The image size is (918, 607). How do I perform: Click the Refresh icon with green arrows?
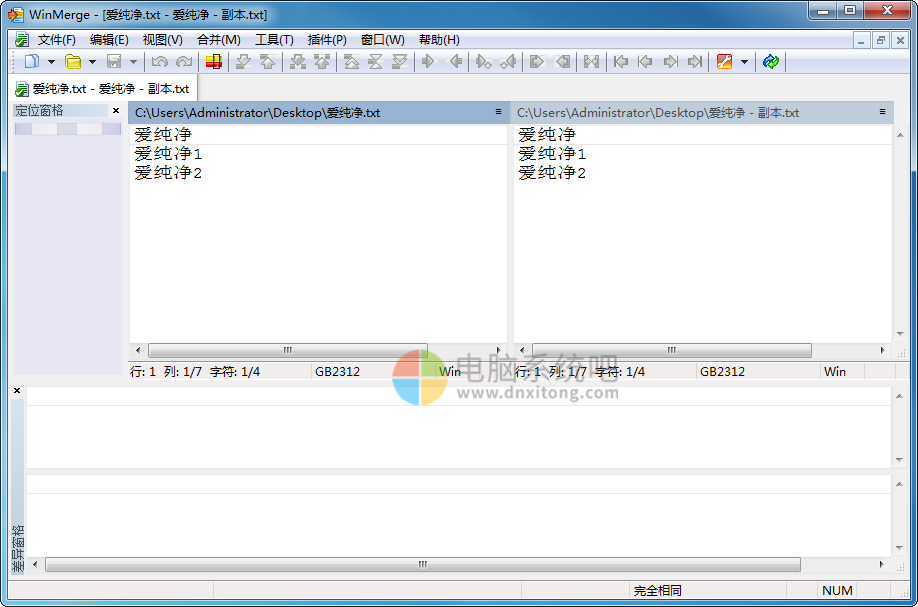[x=772, y=61]
